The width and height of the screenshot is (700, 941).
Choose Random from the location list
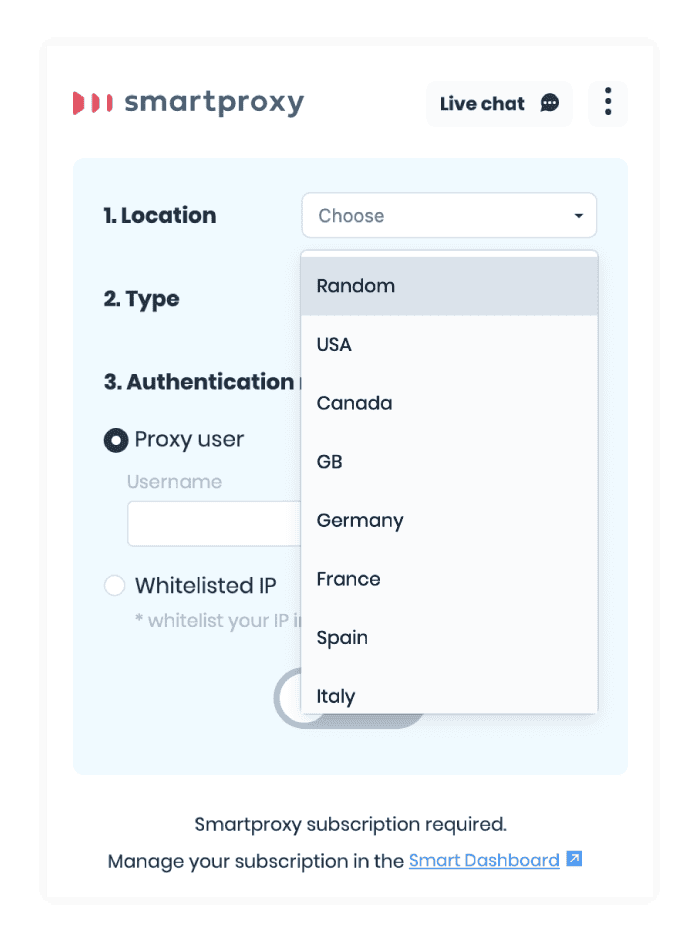point(449,286)
